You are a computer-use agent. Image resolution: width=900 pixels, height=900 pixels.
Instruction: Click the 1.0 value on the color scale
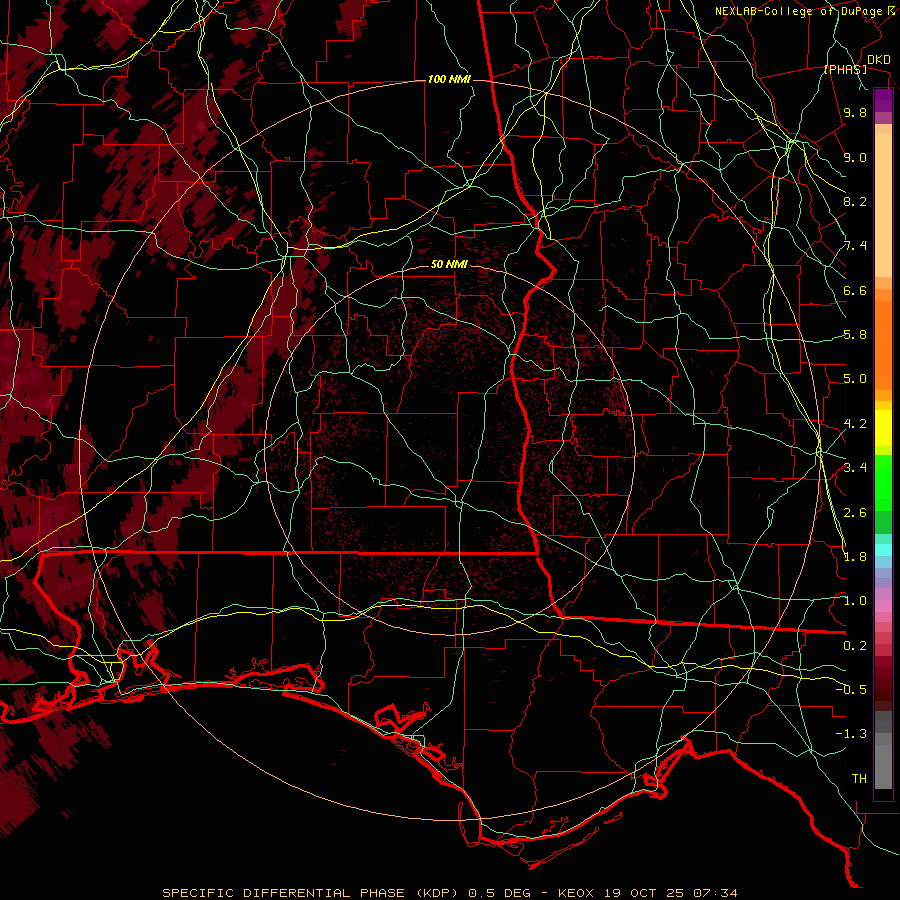coord(855,601)
